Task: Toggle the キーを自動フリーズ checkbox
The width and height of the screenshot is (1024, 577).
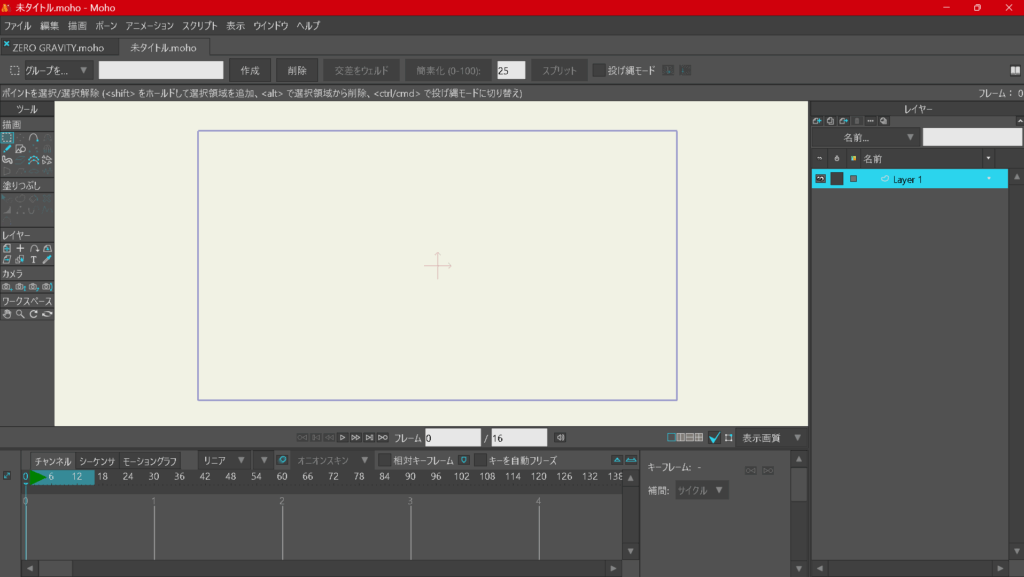Action: 481,461
